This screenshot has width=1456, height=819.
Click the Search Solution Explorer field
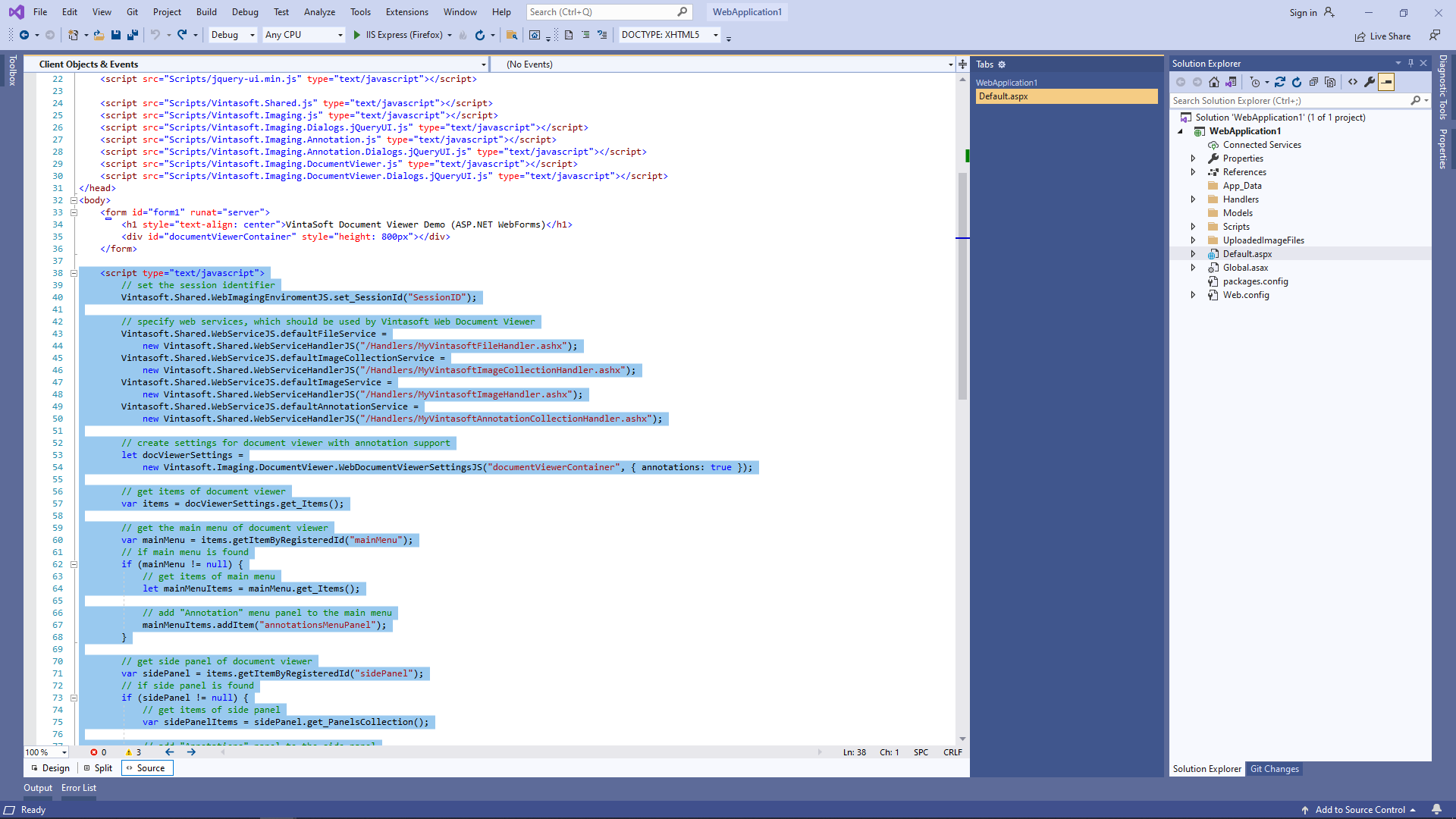coord(1289,100)
